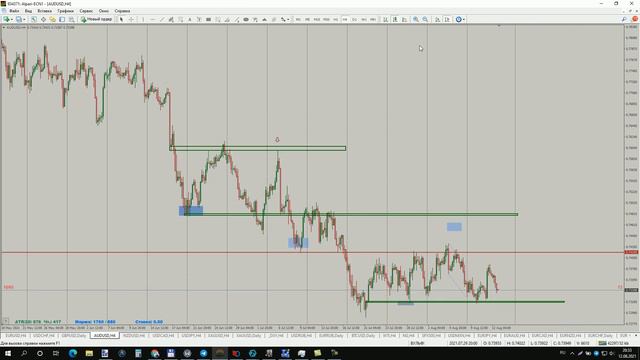Select the Cursor arrow tool

tap(121, 19)
